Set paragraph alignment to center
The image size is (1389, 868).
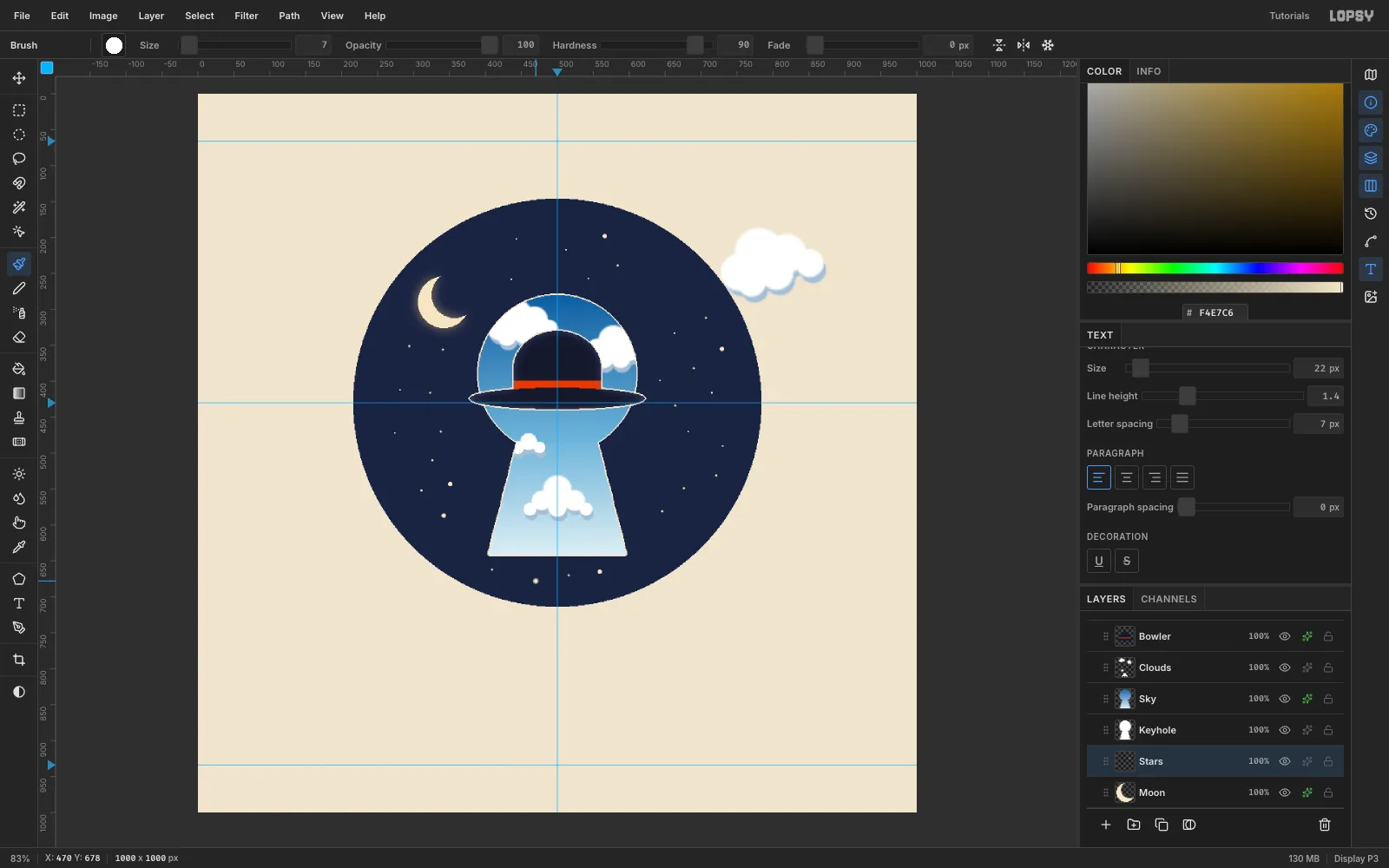1127,477
